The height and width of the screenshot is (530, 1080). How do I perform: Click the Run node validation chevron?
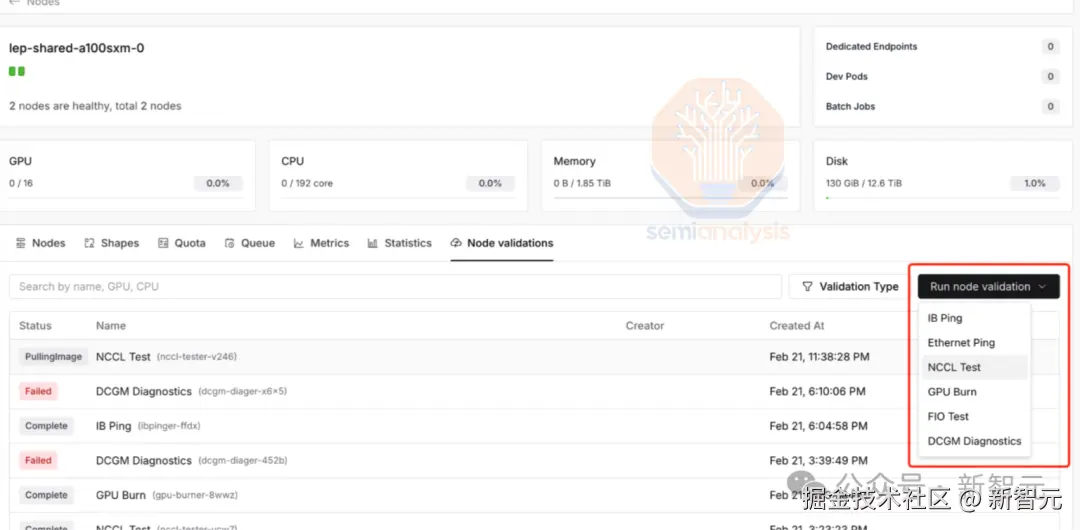pyautogui.click(x=1042, y=287)
